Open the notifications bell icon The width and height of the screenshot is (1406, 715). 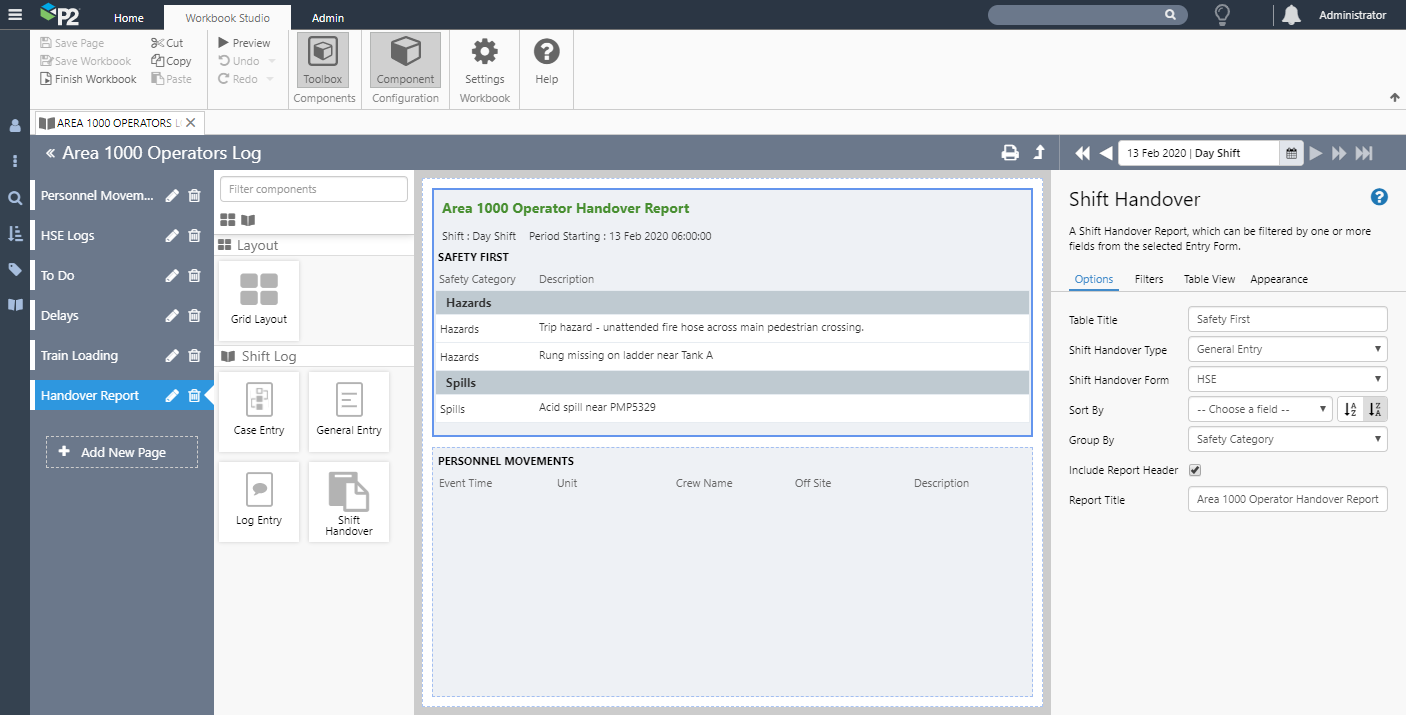click(x=1291, y=15)
